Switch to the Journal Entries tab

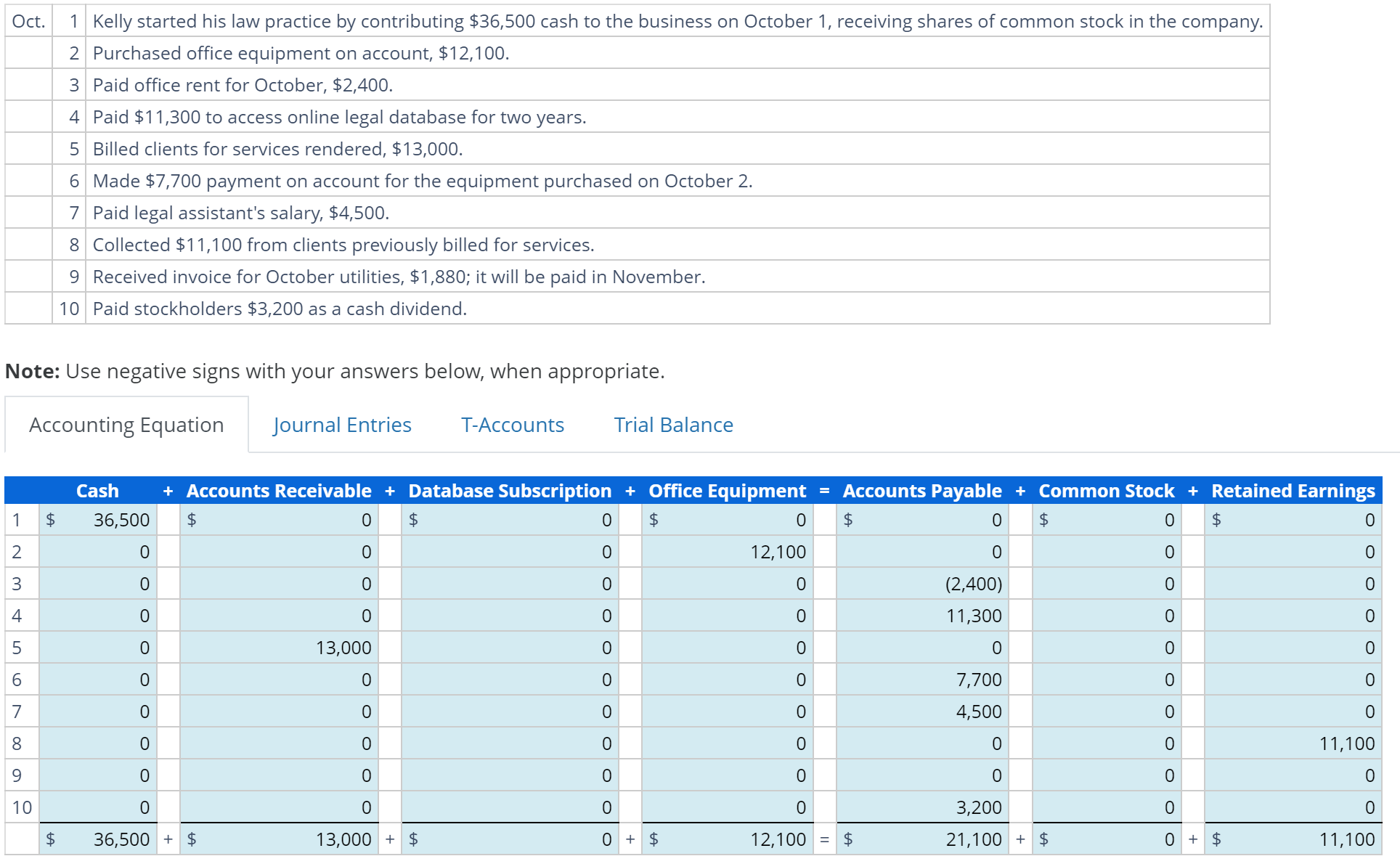pyautogui.click(x=342, y=425)
